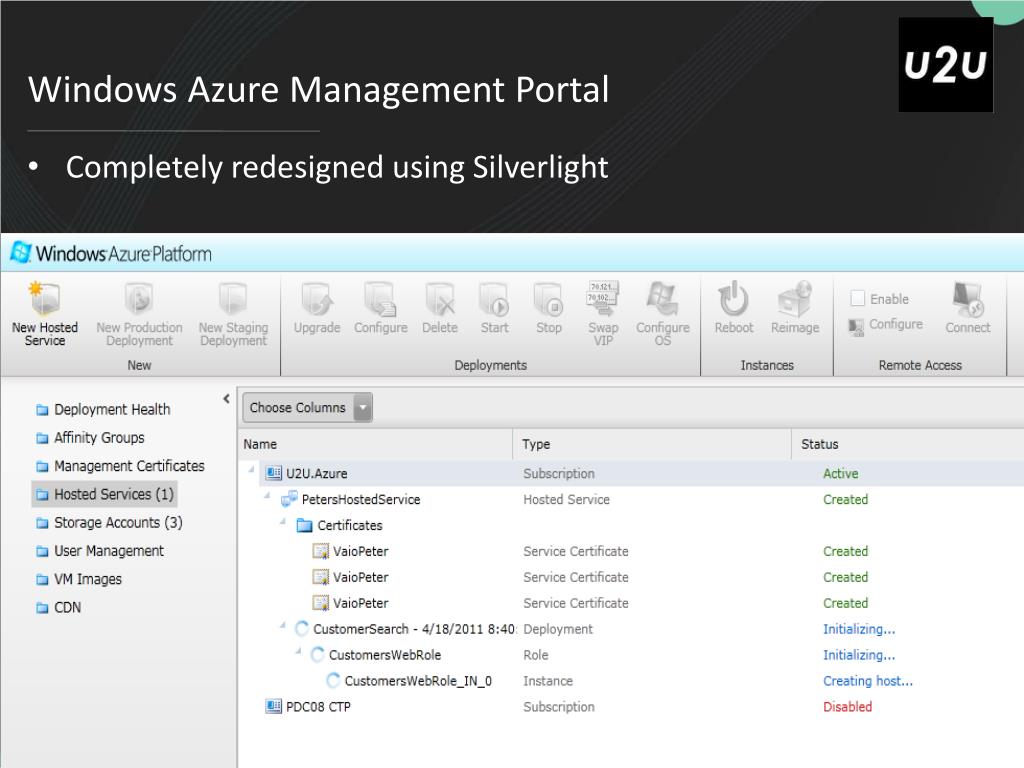
Task: Click the Upgrade deployment icon
Action: tap(317, 299)
